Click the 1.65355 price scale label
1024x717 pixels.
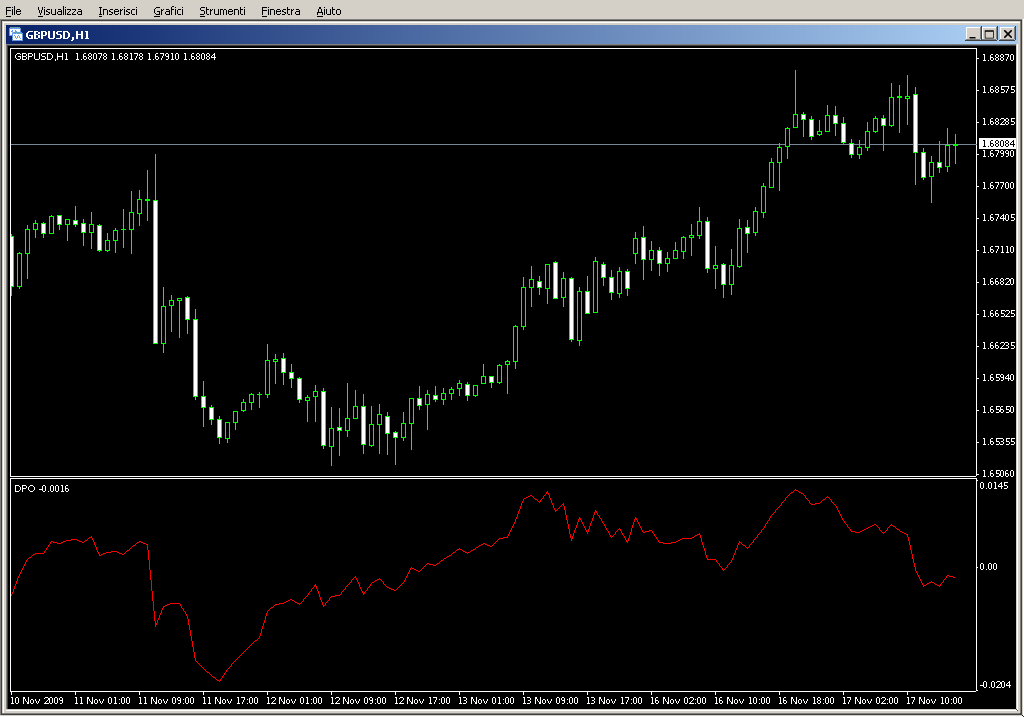coord(999,441)
